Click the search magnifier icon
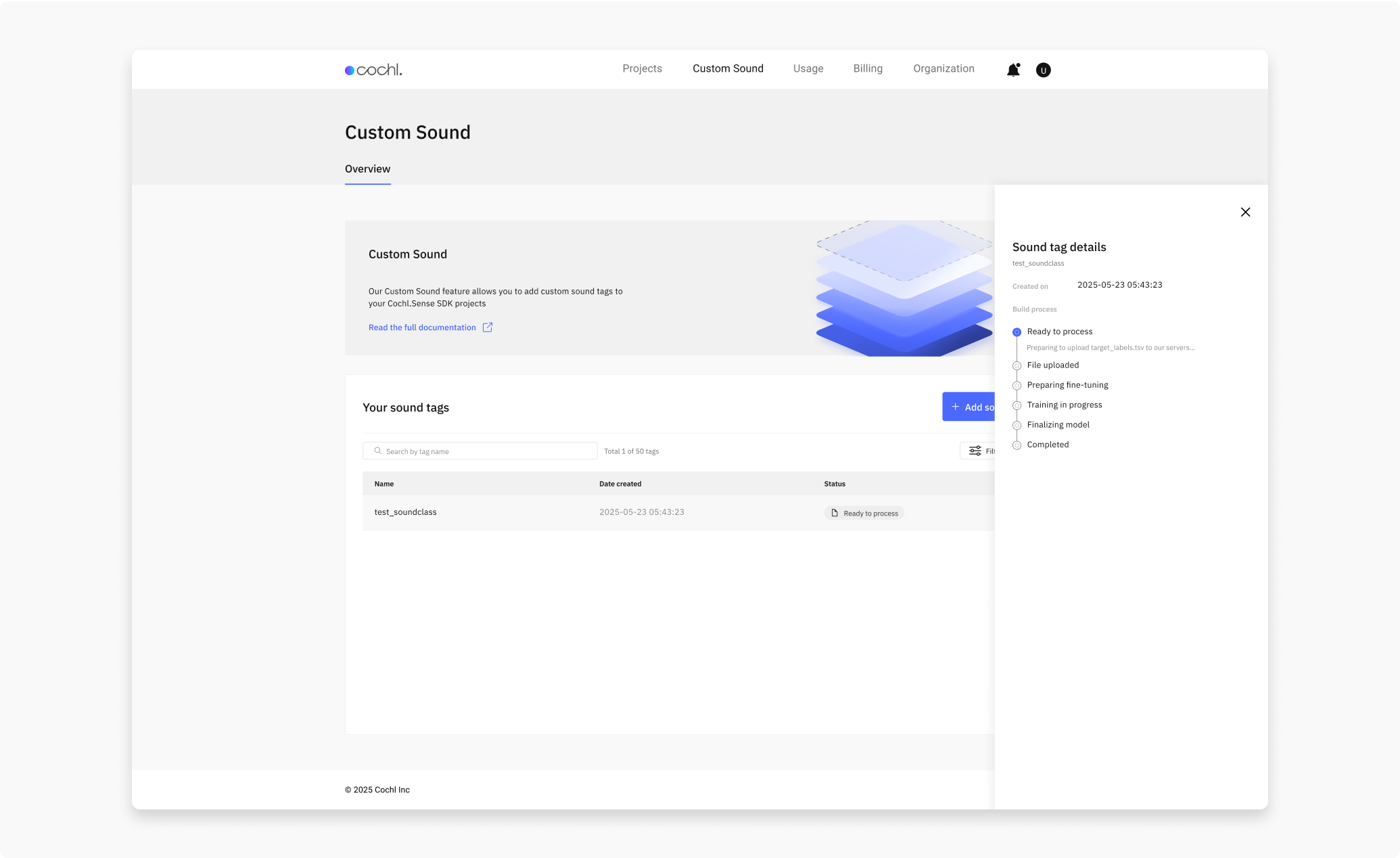Image resolution: width=1400 pixels, height=858 pixels. 378,451
